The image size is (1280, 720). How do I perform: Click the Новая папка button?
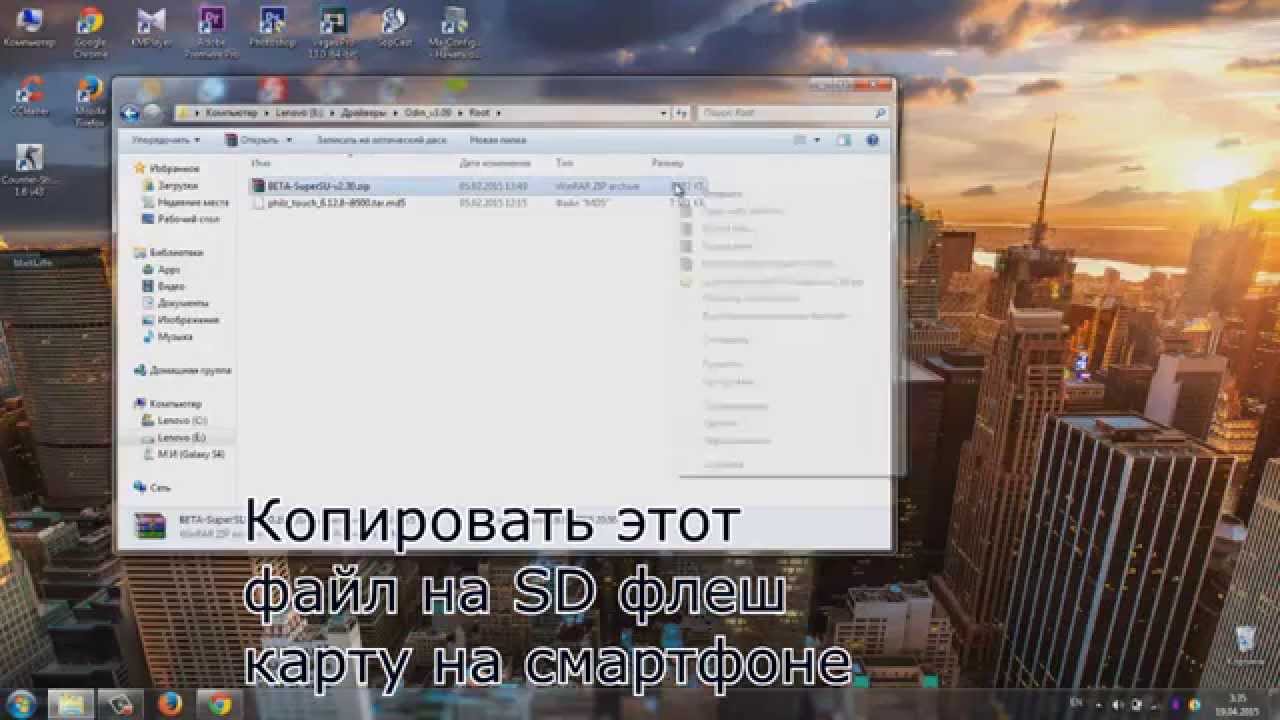tap(497, 141)
